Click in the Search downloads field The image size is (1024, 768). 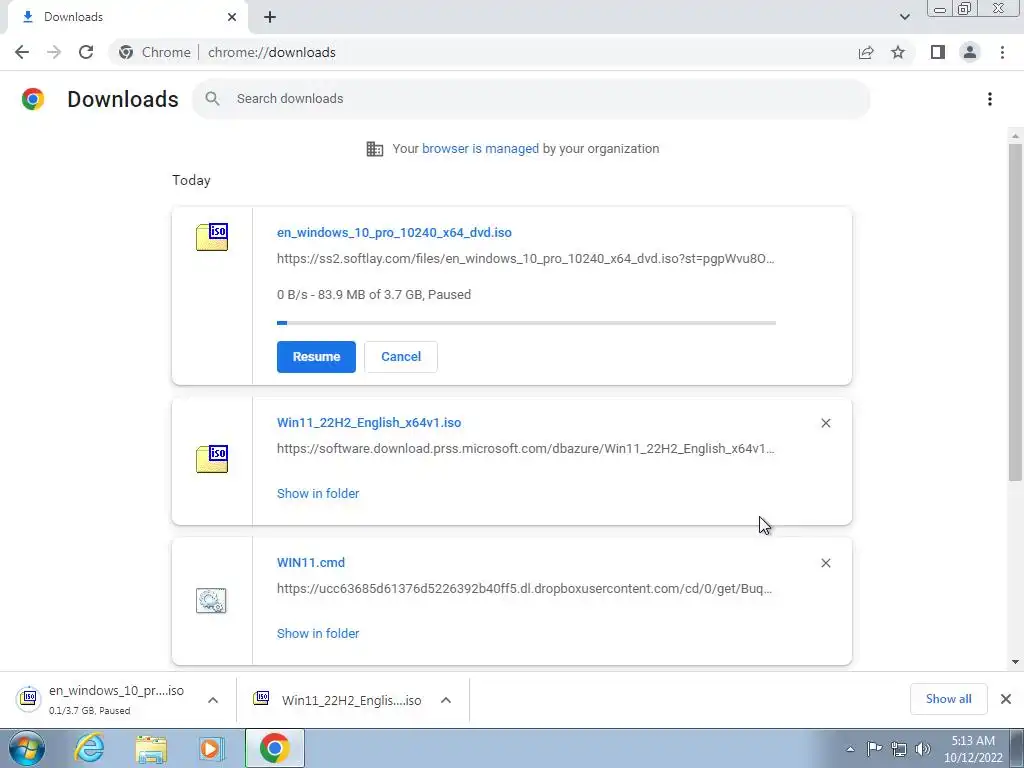tap(531, 99)
